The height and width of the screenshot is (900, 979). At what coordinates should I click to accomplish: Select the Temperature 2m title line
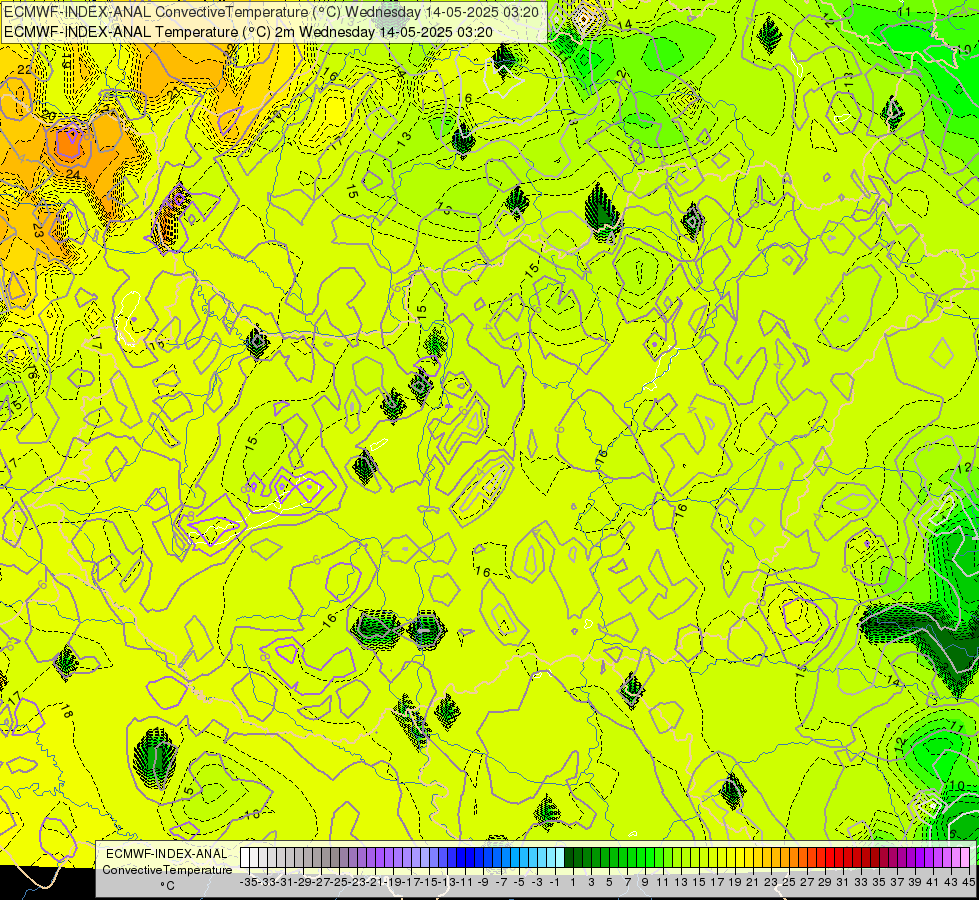(x=248, y=32)
